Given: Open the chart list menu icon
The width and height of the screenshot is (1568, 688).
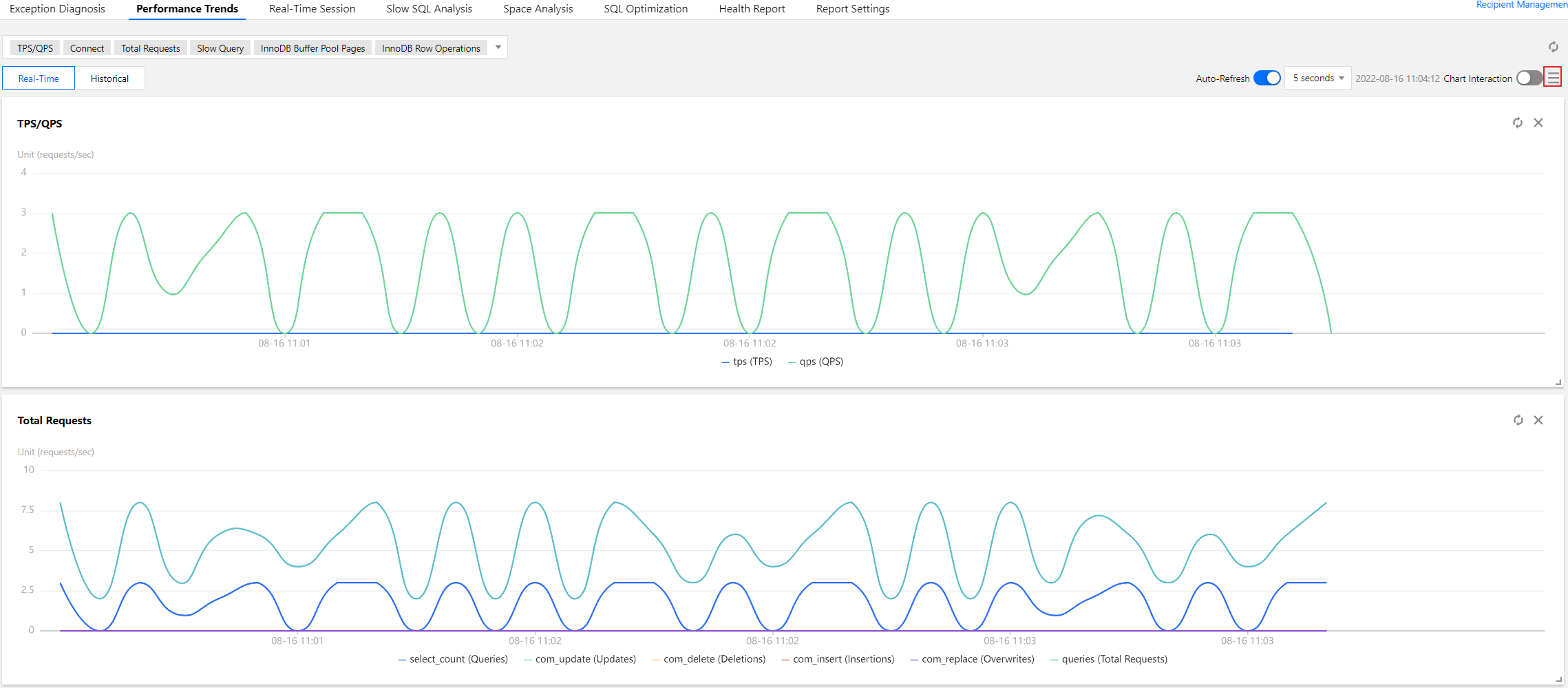Looking at the screenshot, I should pos(1554,77).
